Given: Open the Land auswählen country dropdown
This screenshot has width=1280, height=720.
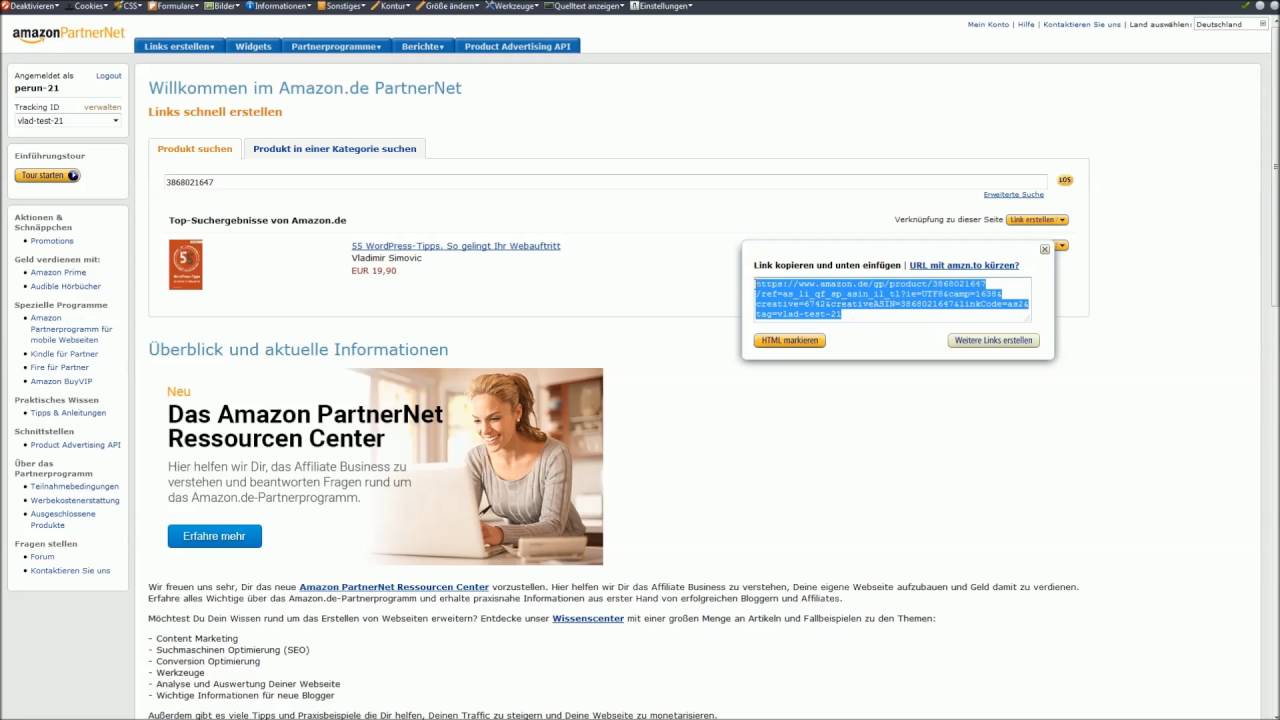Looking at the screenshot, I should [x=1230, y=24].
